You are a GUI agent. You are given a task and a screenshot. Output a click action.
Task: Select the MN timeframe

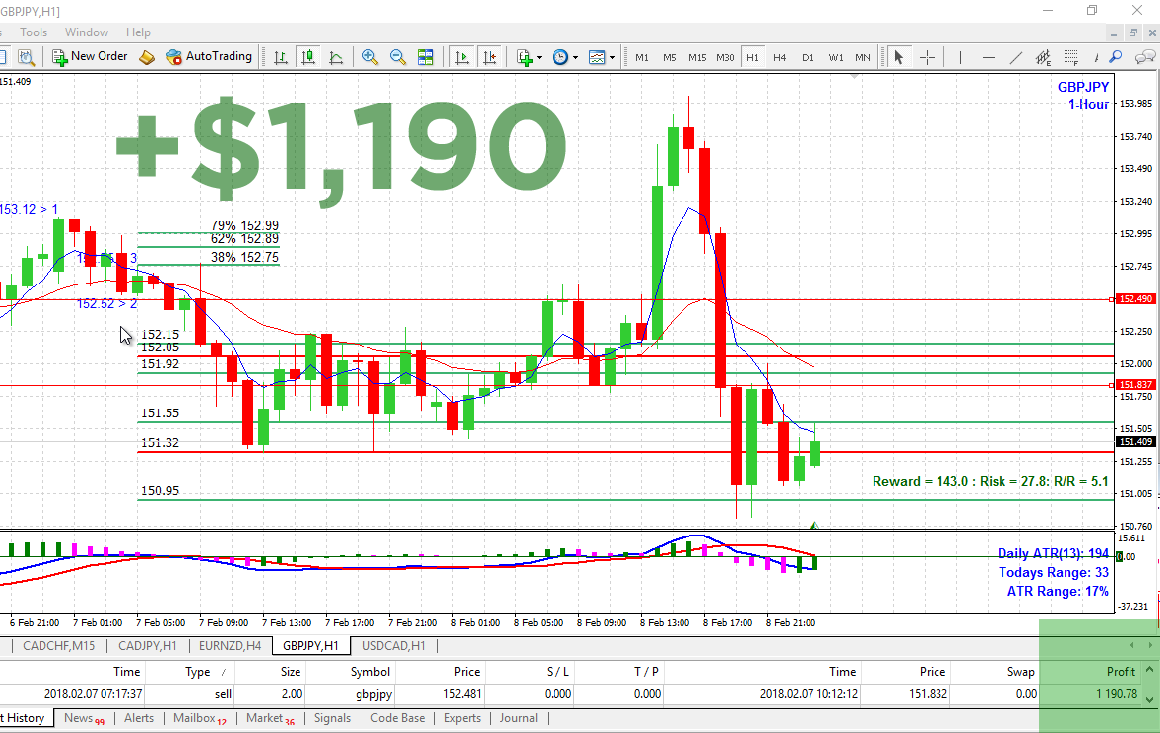coord(863,57)
